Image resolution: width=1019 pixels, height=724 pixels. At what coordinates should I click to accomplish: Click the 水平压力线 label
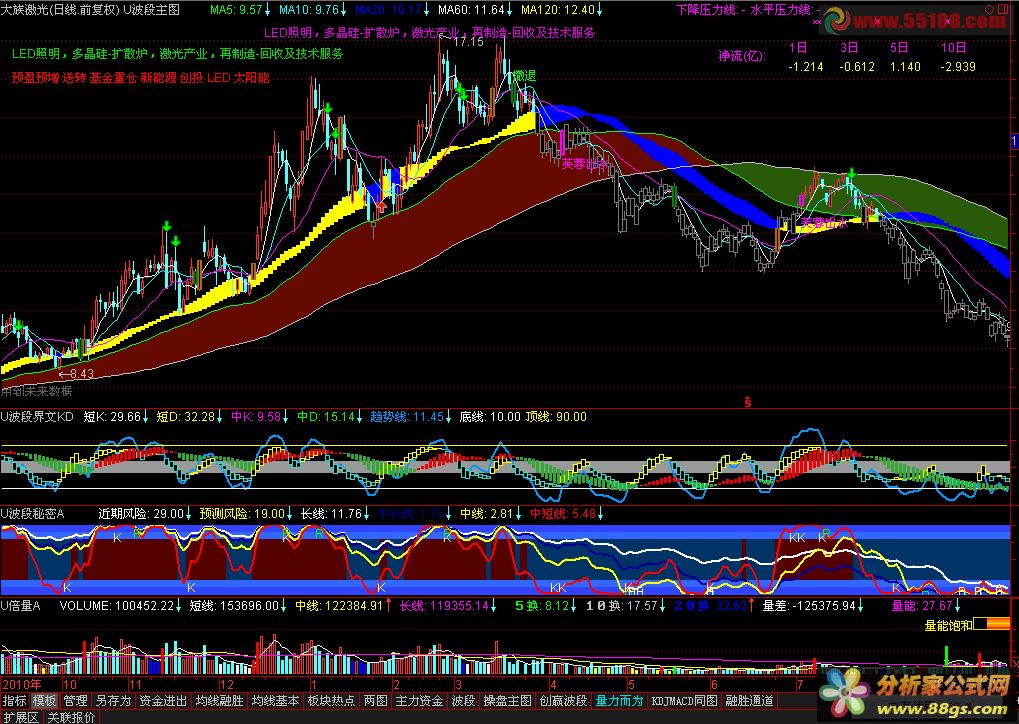780,10
